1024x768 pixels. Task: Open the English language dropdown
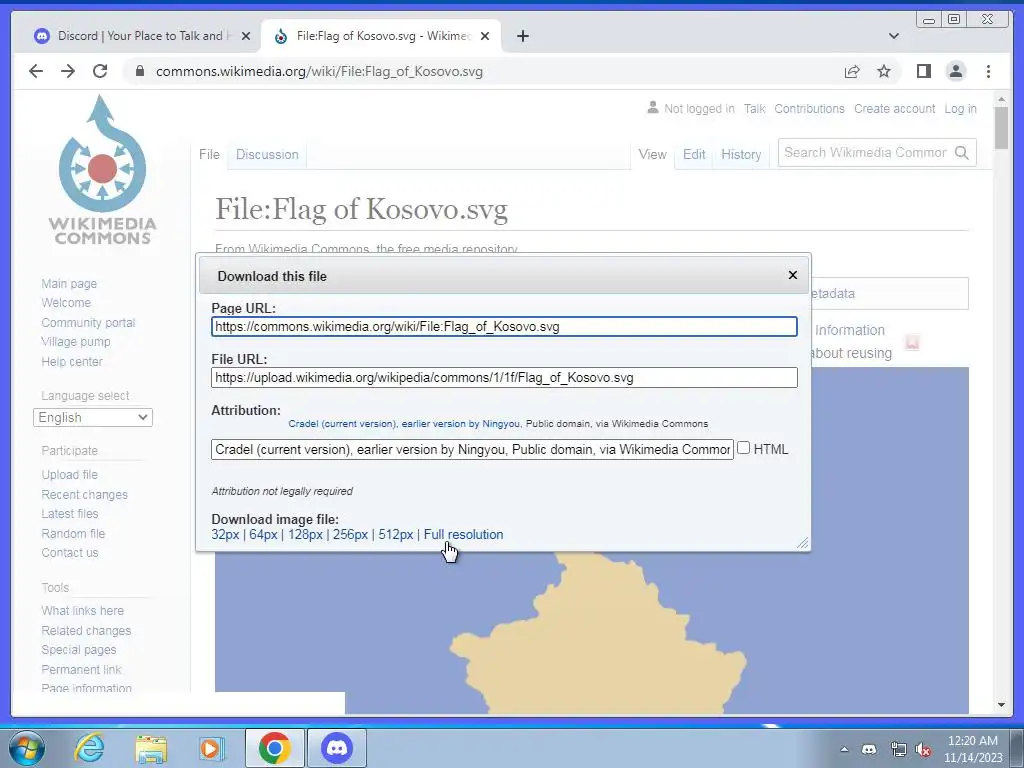pos(93,417)
